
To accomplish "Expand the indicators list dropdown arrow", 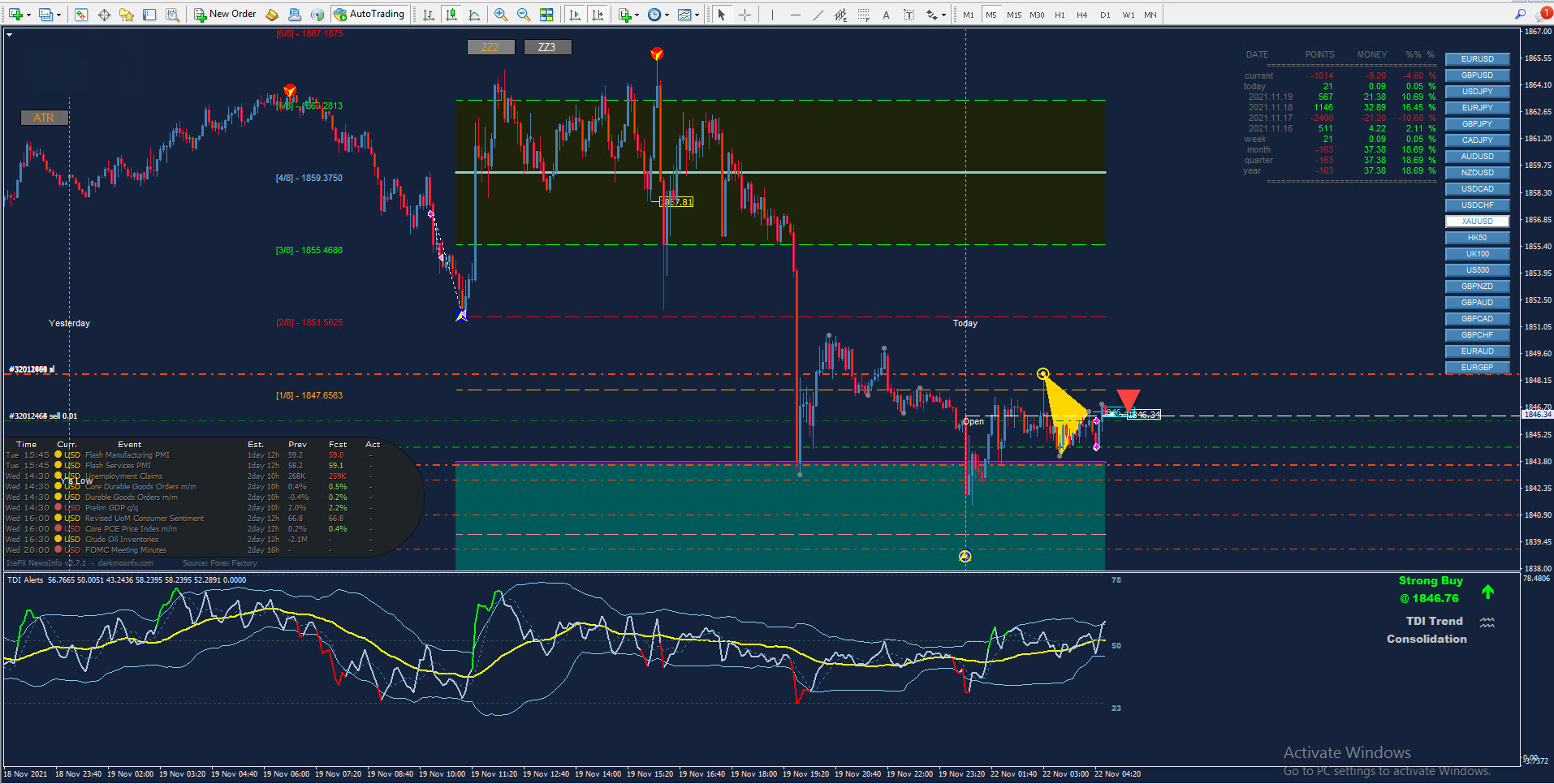I will point(637,15).
